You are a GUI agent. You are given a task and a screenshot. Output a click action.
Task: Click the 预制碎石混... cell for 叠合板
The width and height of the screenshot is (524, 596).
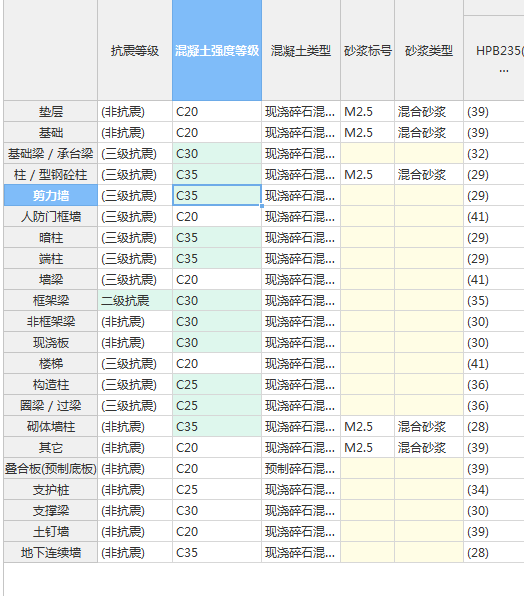click(x=301, y=469)
